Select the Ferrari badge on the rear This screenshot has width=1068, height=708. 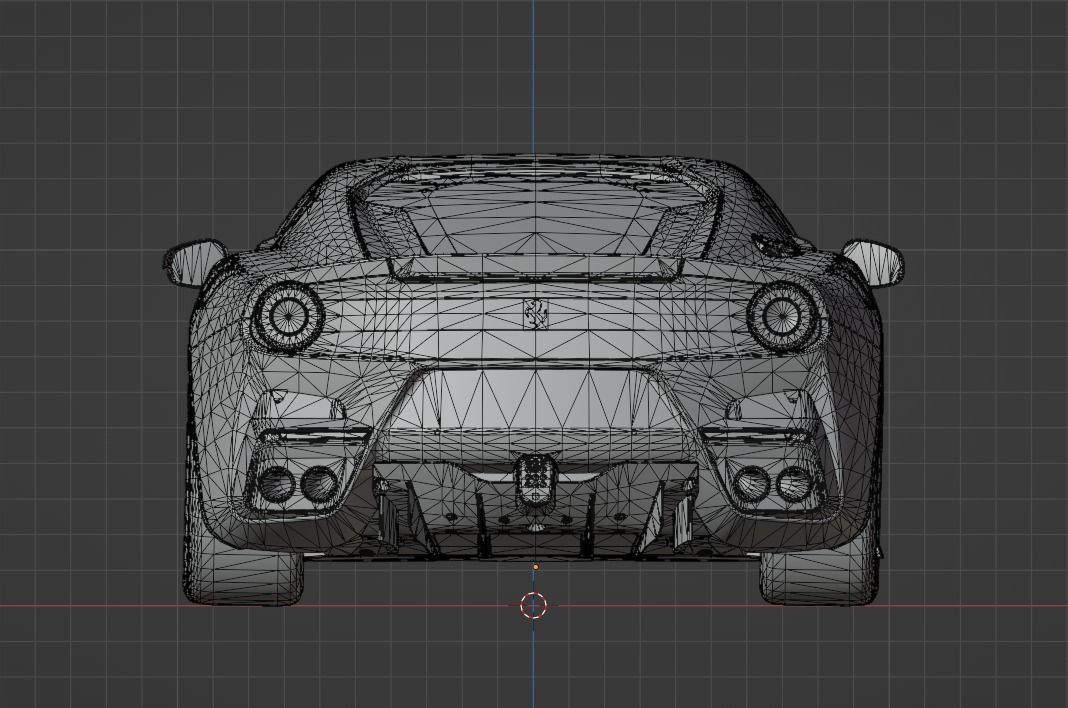534,316
